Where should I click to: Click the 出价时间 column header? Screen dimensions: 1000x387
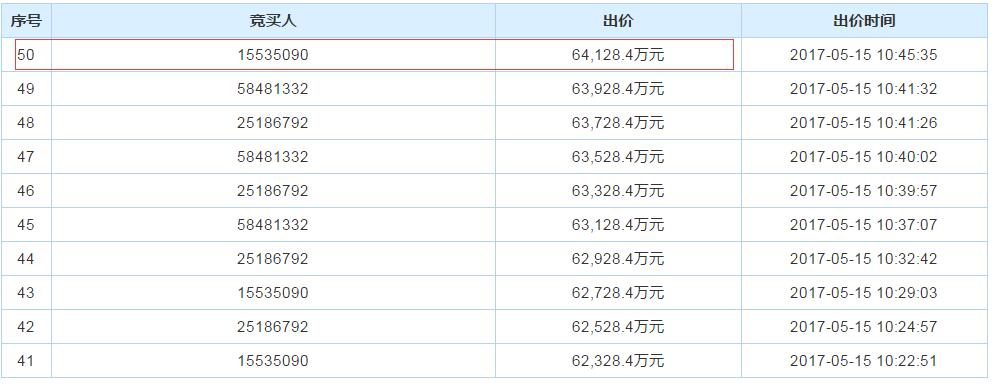(864, 21)
